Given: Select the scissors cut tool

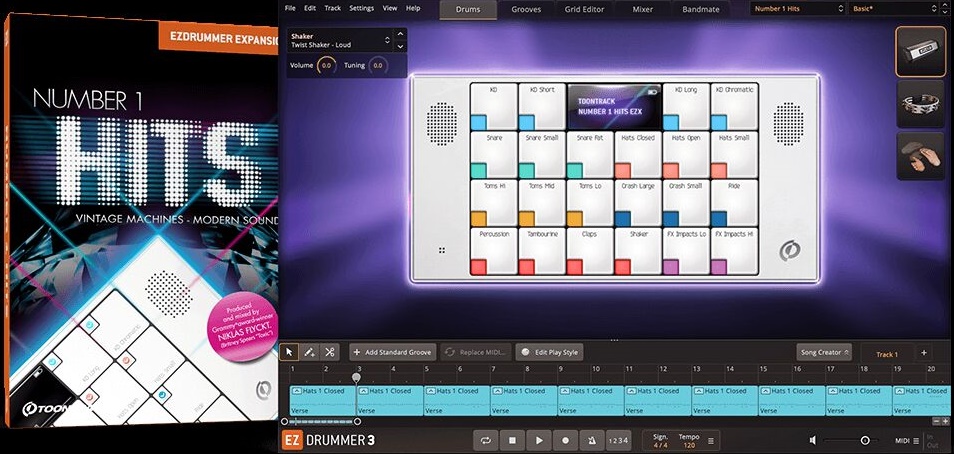Looking at the screenshot, I should pos(330,352).
